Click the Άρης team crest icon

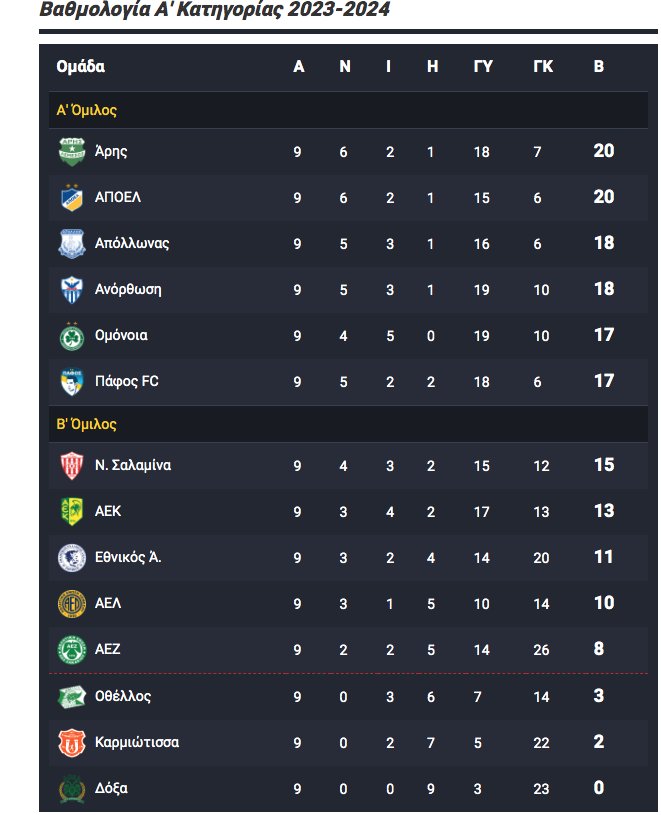tap(72, 152)
